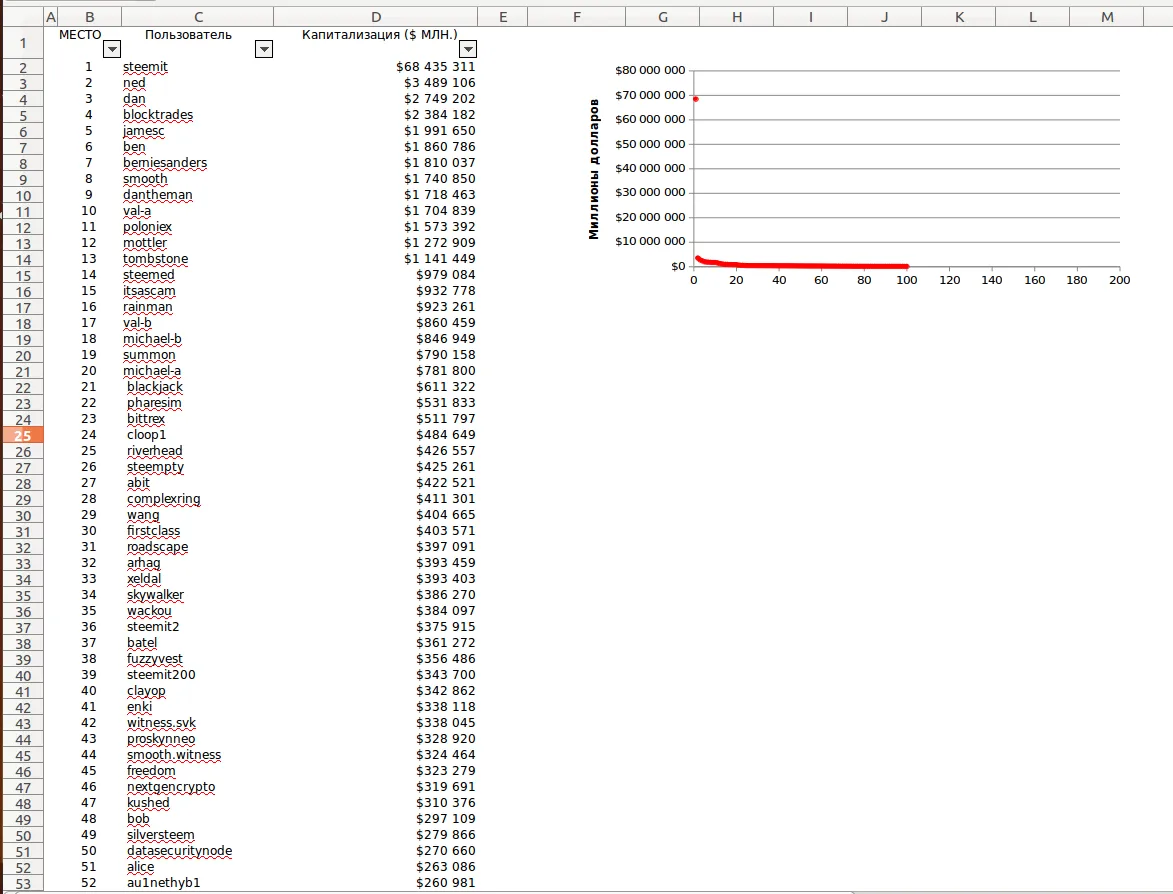Select the cell containing steemit
Viewport: 1173px width, 894px height.
tap(146, 67)
